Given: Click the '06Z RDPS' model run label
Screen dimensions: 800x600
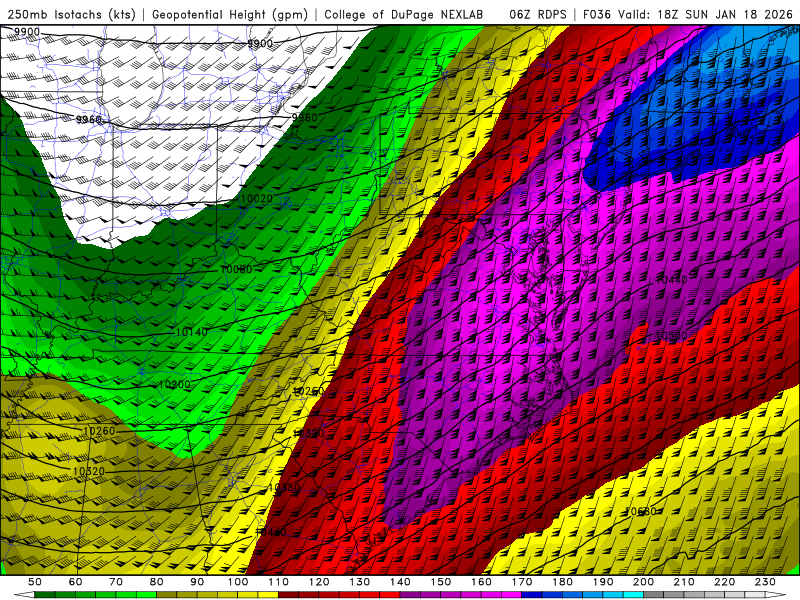Looking at the screenshot, I should pos(538,14).
